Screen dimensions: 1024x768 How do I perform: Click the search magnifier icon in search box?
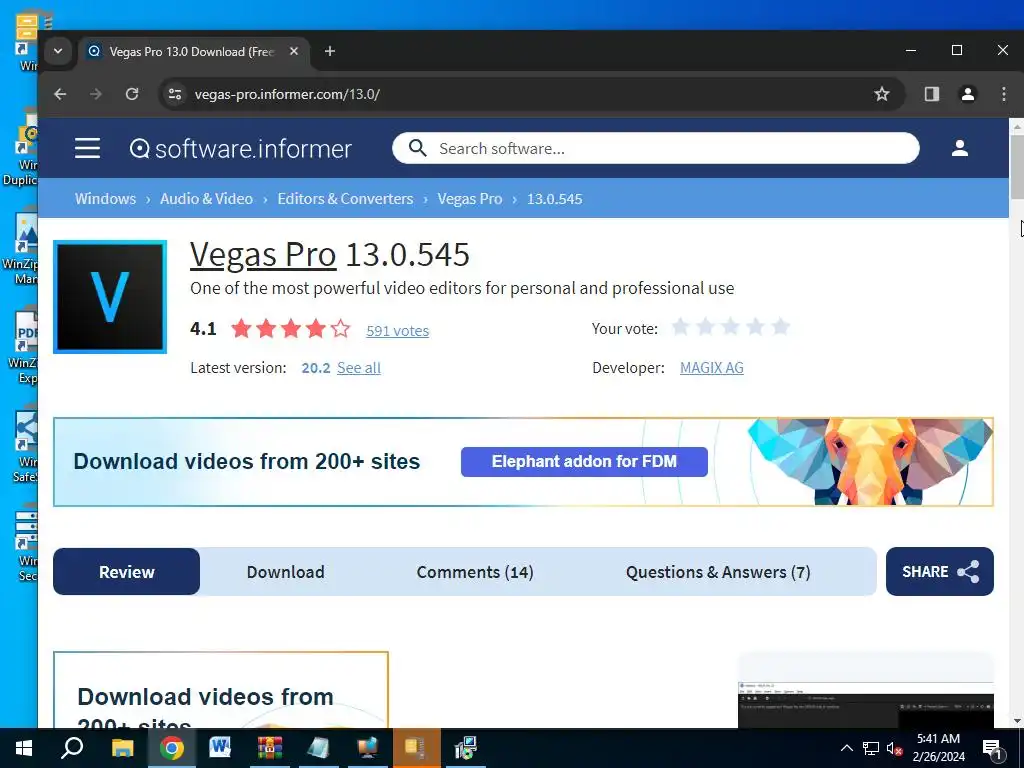coord(417,148)
